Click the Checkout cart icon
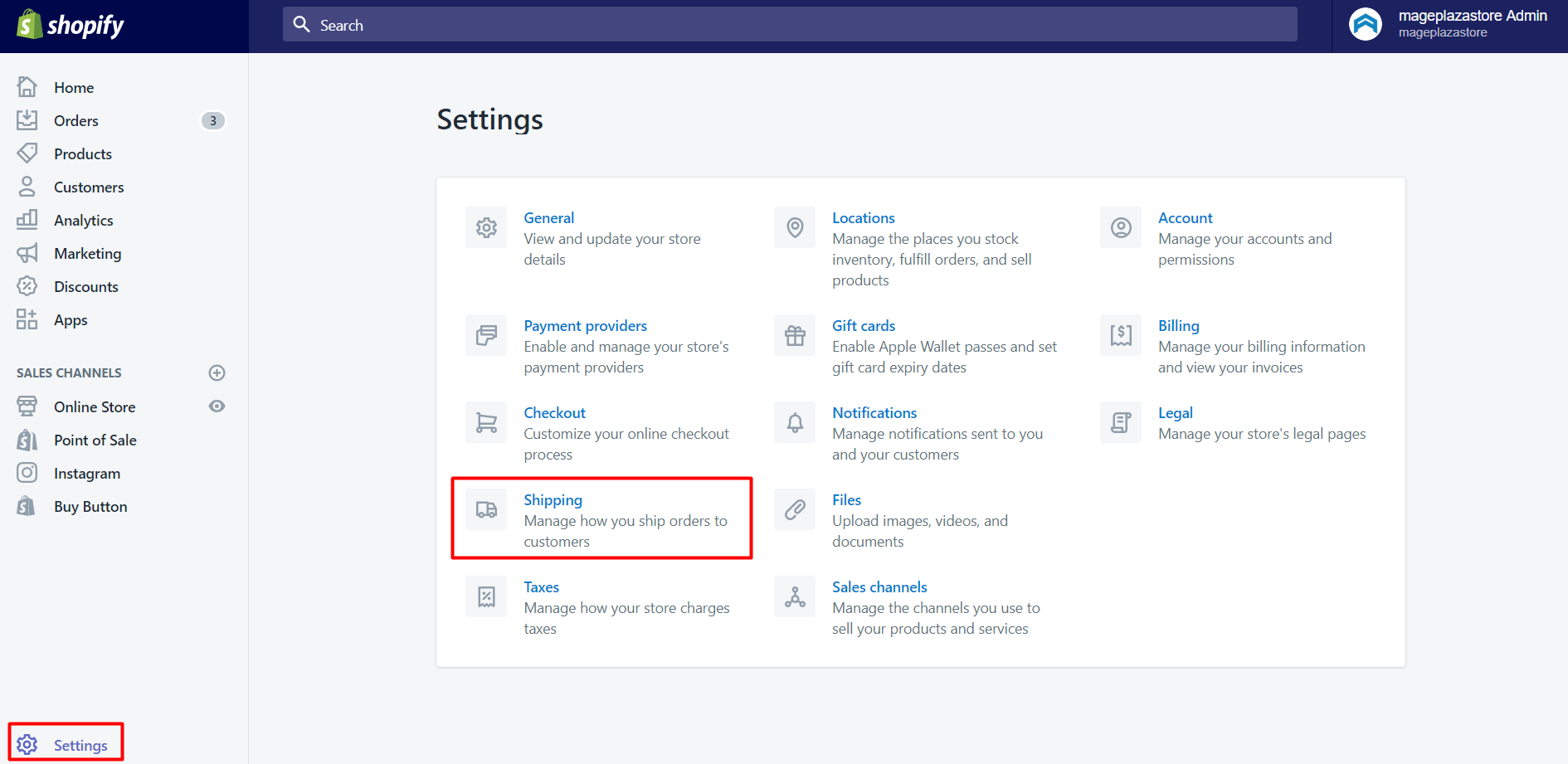Image resolution: width=1568 pixels, height=764 pixels. [486, 422]
